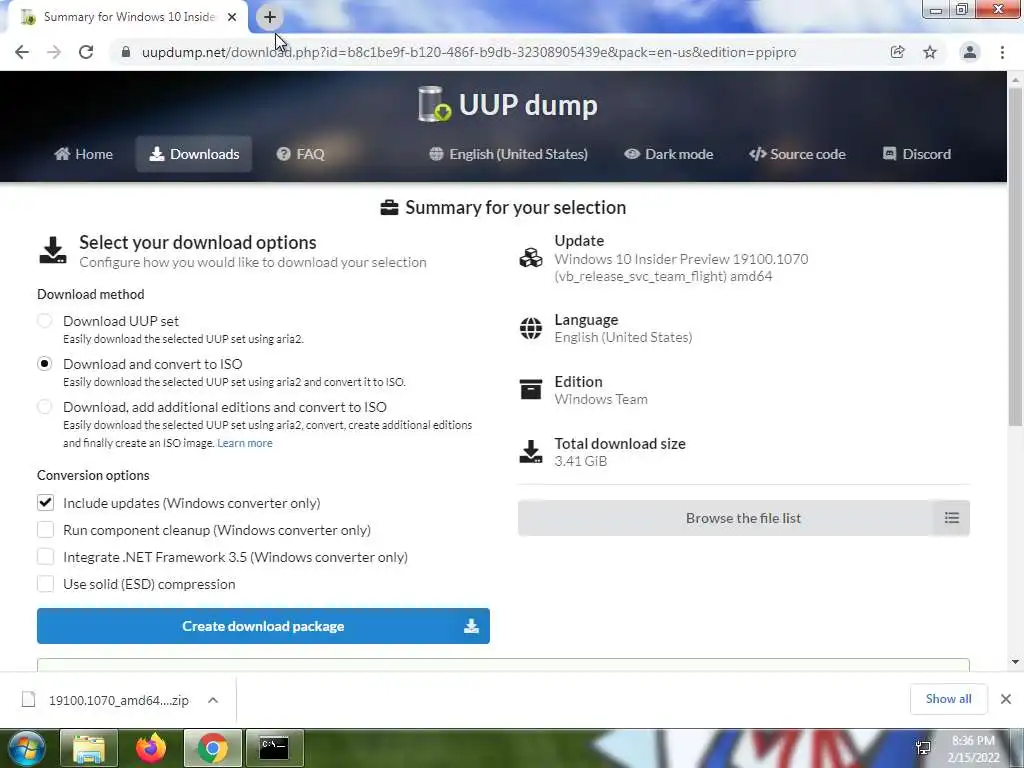This screenshot has height=768, width=1024.
Task: Select Download, add additional editions option
Action: pos(44,407)
